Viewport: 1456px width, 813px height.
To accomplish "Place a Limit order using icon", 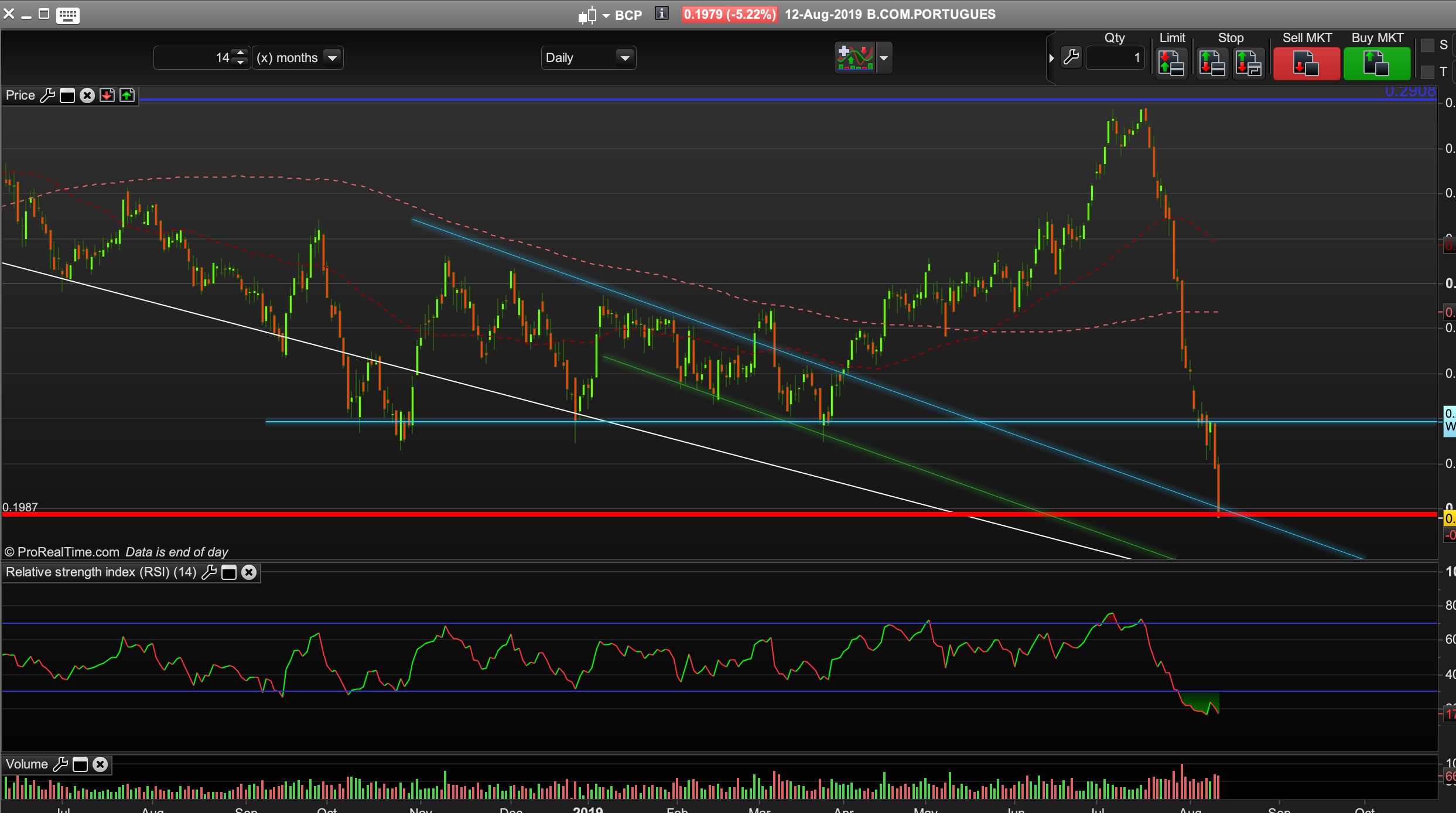I will point(1171,63).
